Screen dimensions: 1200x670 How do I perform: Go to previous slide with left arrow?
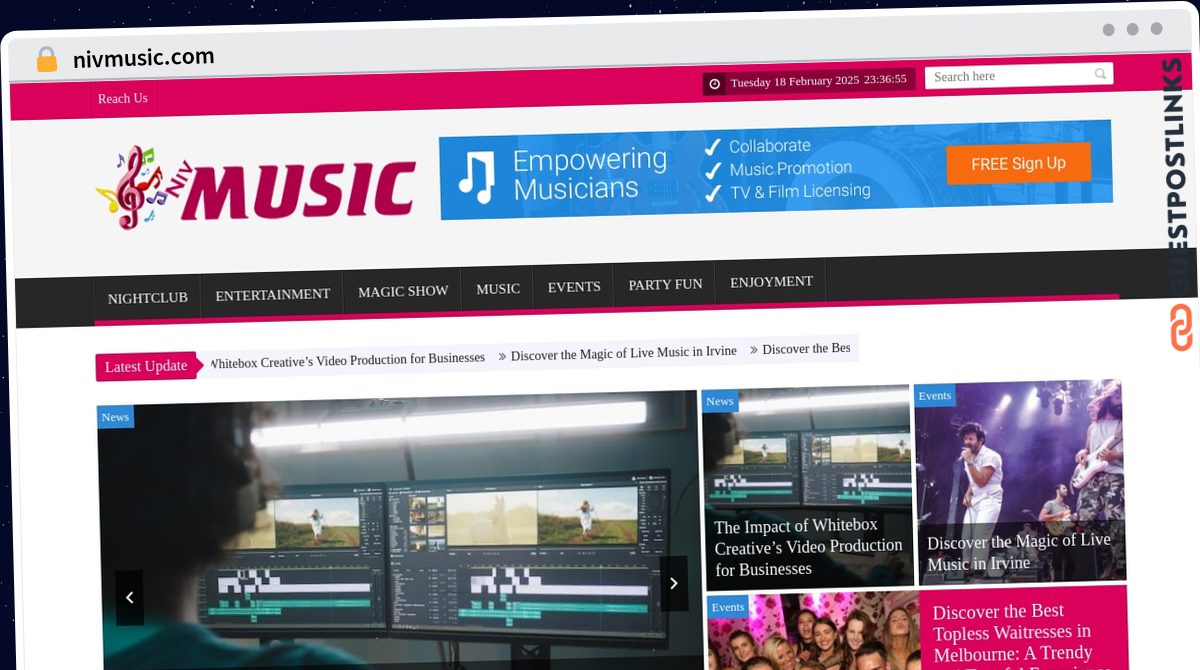coord(129,597)
